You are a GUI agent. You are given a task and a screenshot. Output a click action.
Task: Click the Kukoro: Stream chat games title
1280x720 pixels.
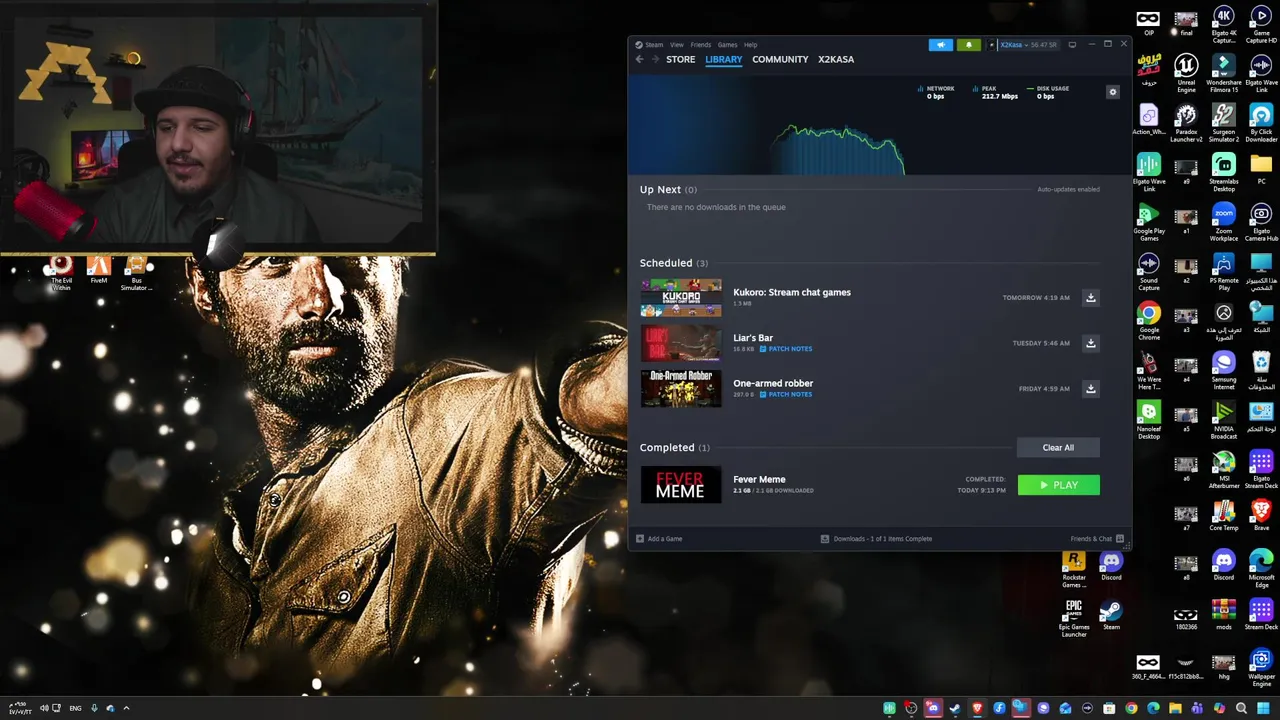[792, 292]
